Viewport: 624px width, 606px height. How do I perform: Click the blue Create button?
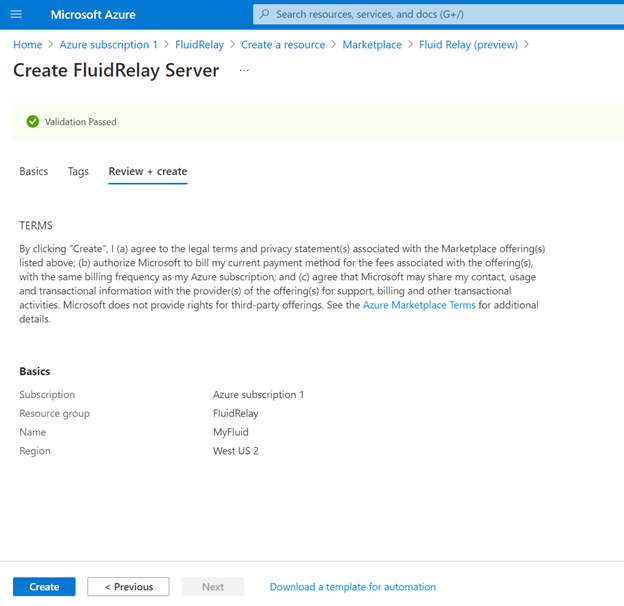[44, 587]
